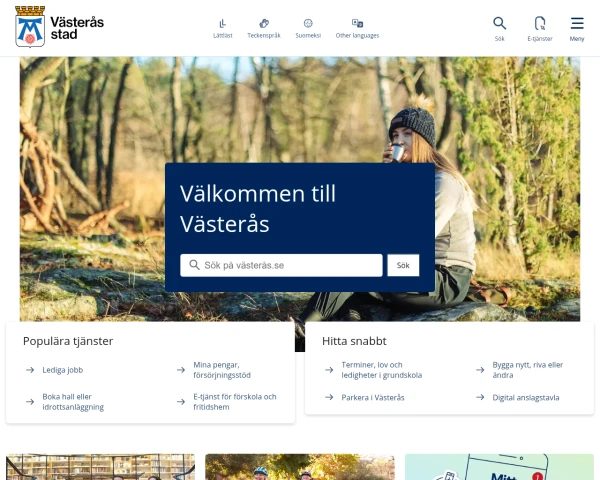
Task: Open Bygga nytt, riva eller ändra link
Action: point(527,370)
